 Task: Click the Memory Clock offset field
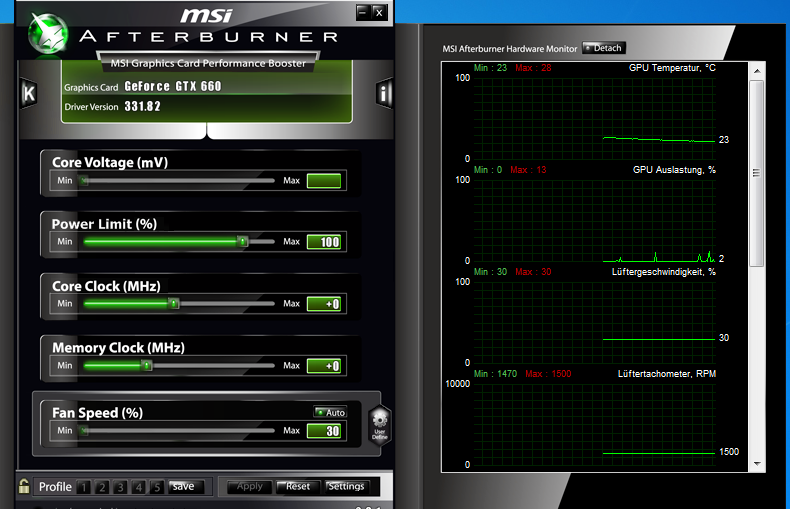[324, 366]
